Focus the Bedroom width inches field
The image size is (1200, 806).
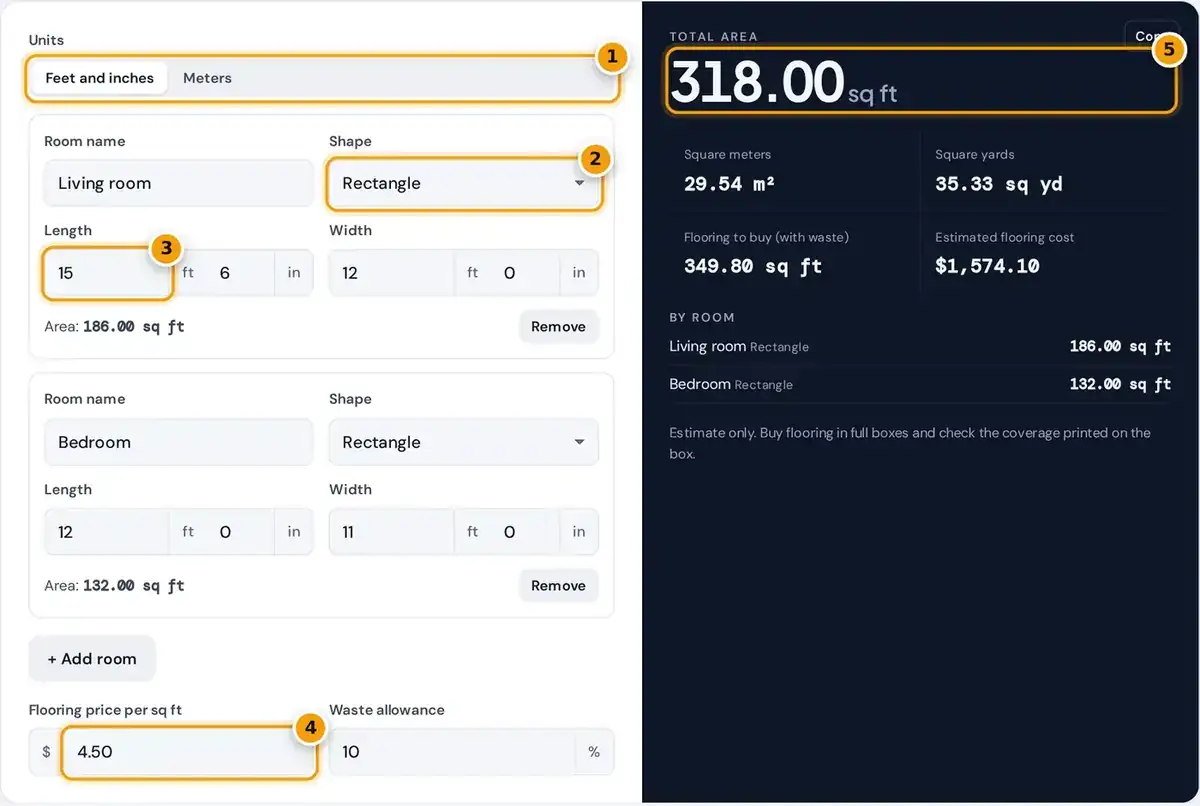525,532
